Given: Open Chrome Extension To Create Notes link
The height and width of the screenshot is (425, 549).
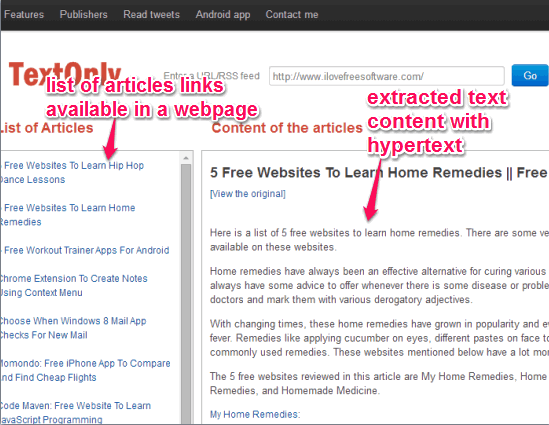Looking at the screenshot, I should pos(74,285).
